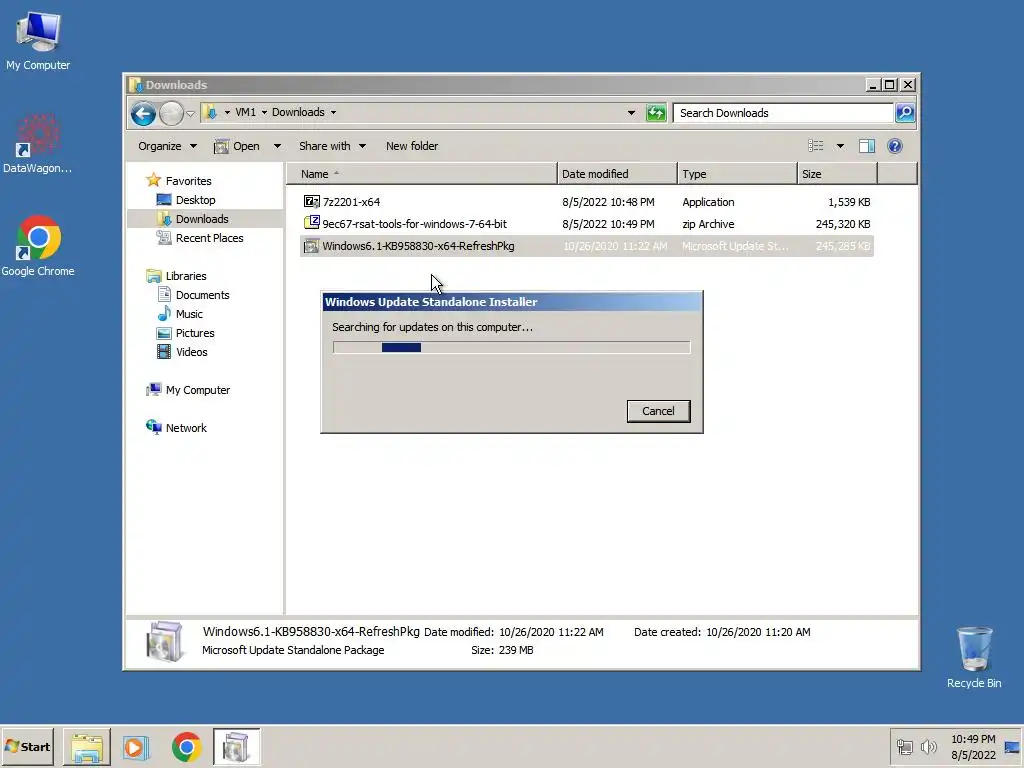Sort by Size column header
Screen dimensions: 1024x768
(x=837, y=174)
